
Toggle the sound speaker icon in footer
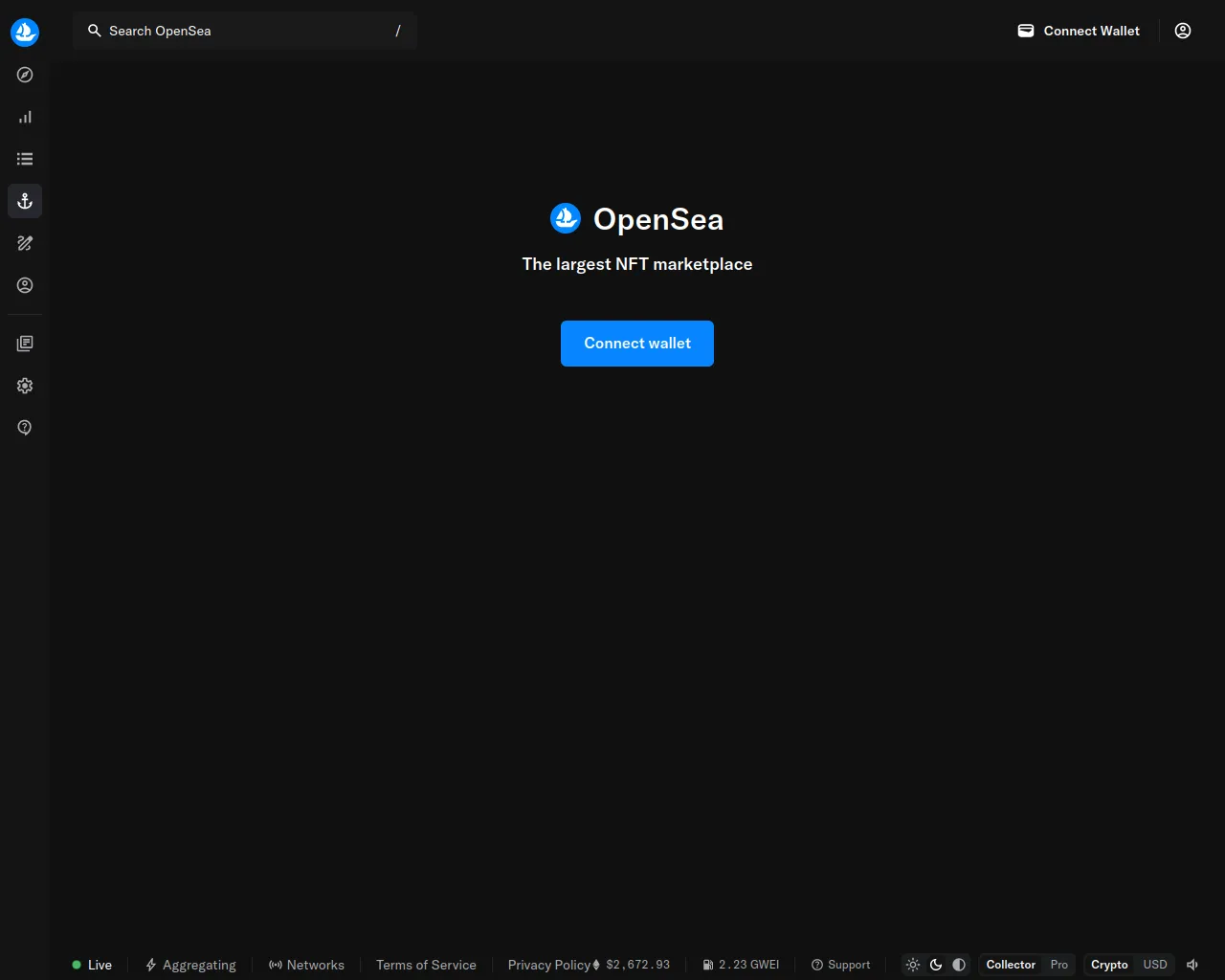(x=1192, y=965)
